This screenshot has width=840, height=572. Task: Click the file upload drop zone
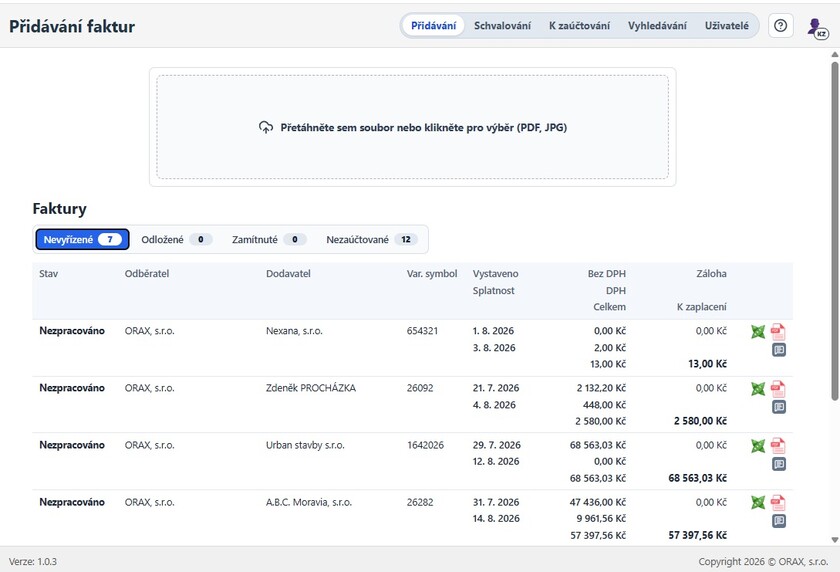[x=412, y=127]
